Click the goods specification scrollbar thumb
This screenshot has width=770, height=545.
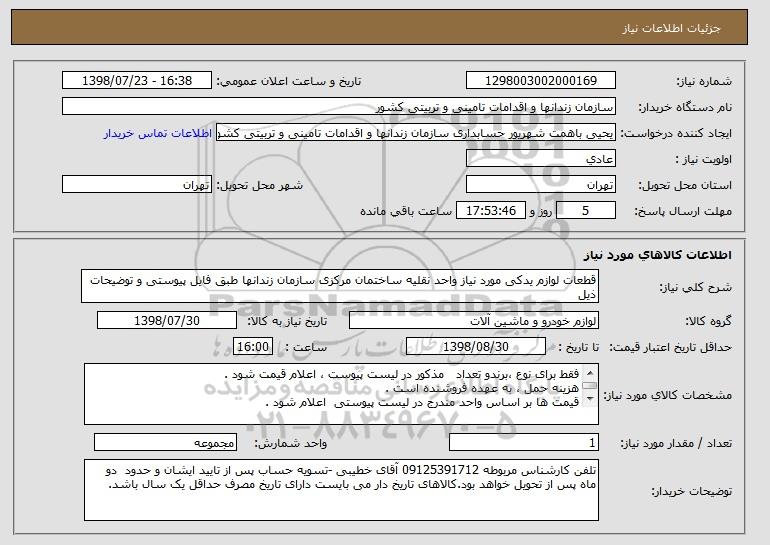pos(590,386)
